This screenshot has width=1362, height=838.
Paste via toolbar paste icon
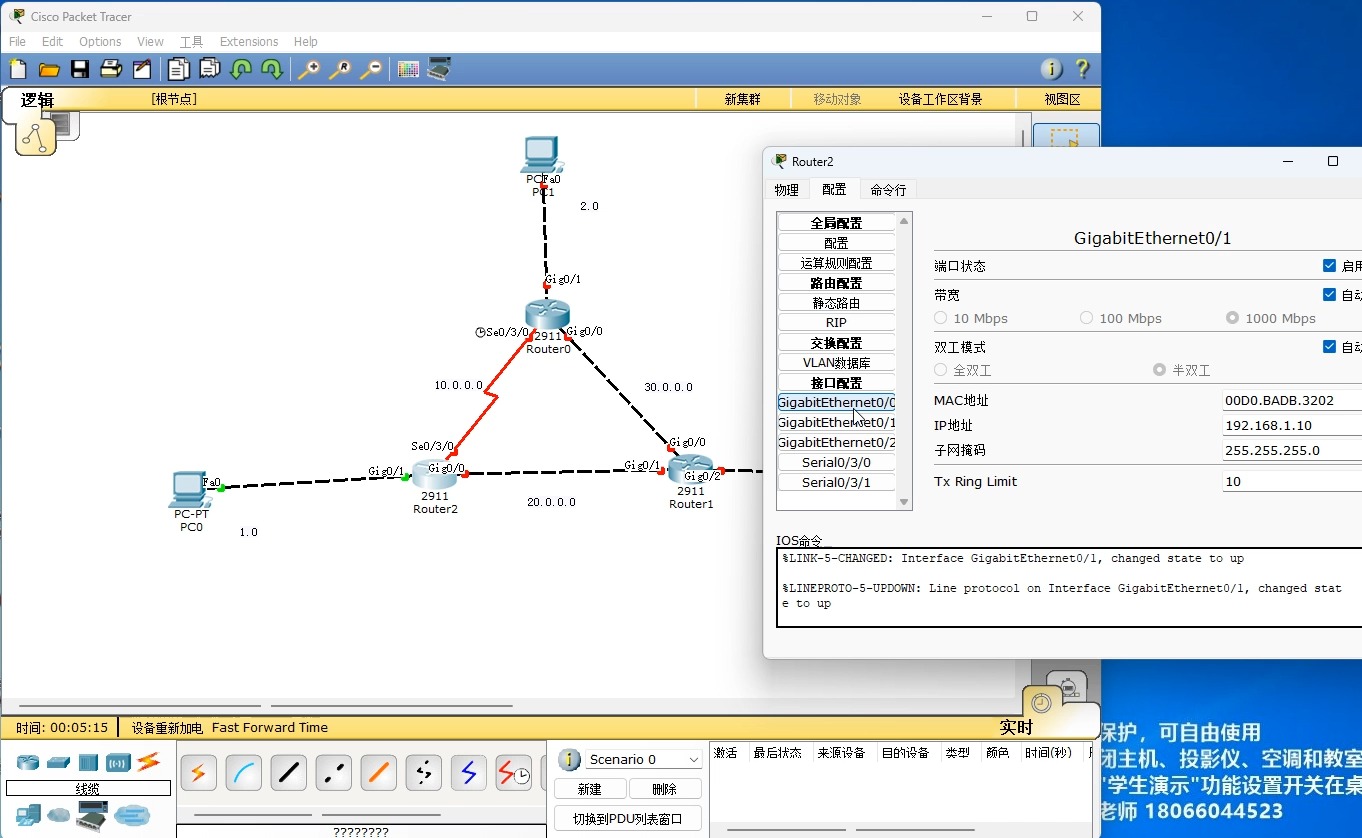(x=210, y=69)
